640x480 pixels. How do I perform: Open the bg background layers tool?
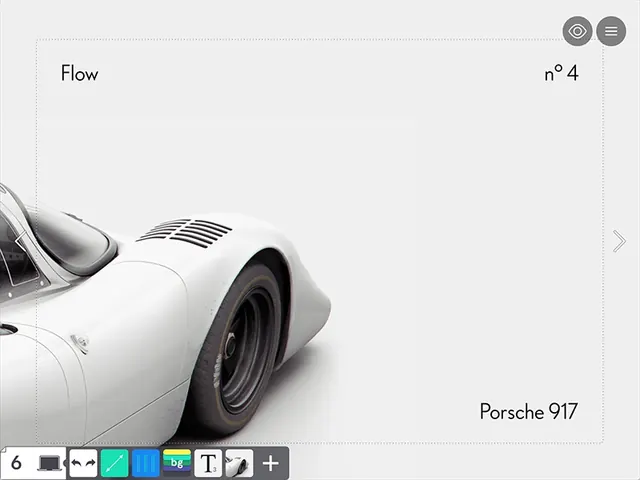tap(177, 463)
